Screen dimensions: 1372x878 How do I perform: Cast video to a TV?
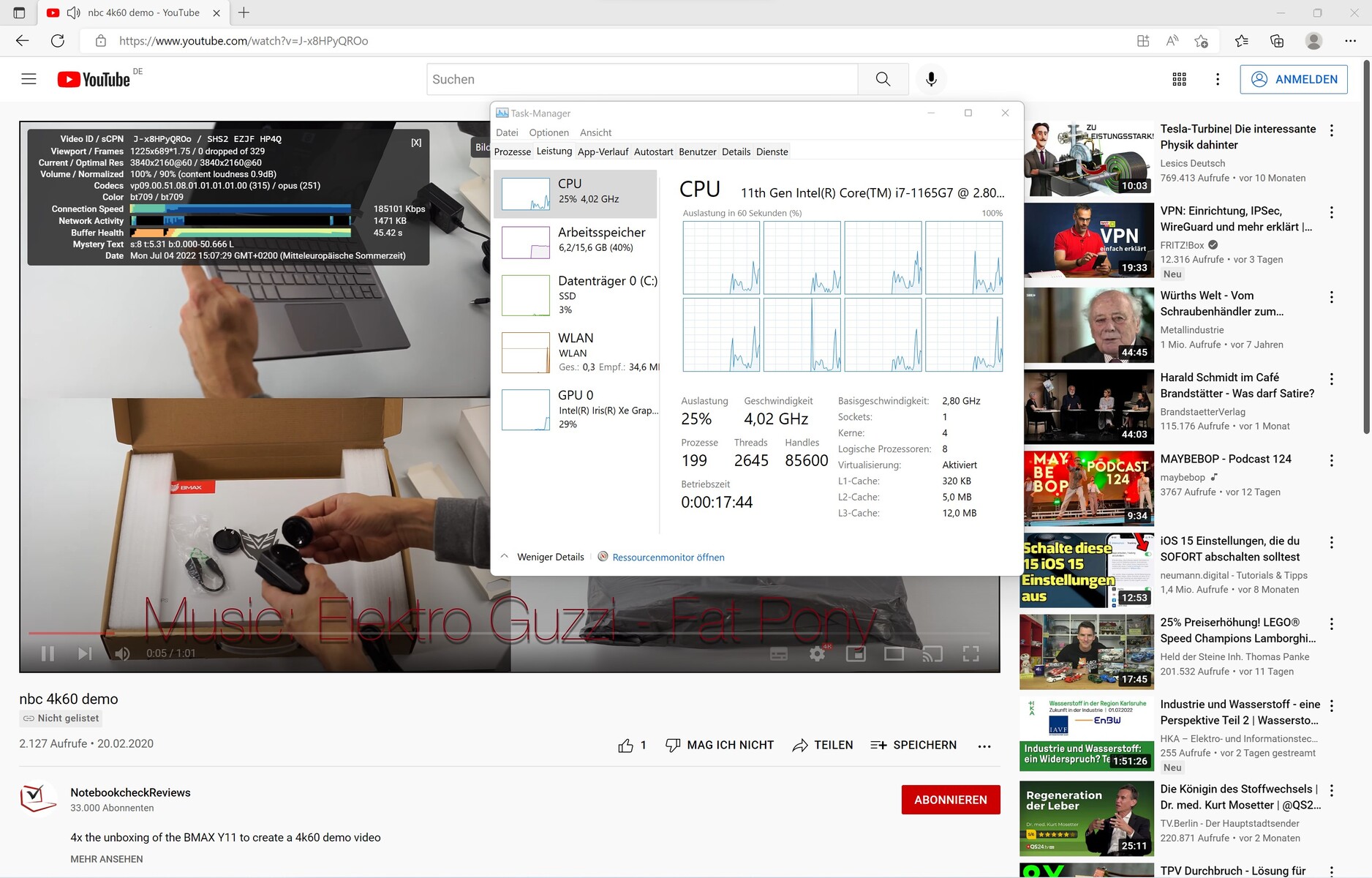(932, 653)
